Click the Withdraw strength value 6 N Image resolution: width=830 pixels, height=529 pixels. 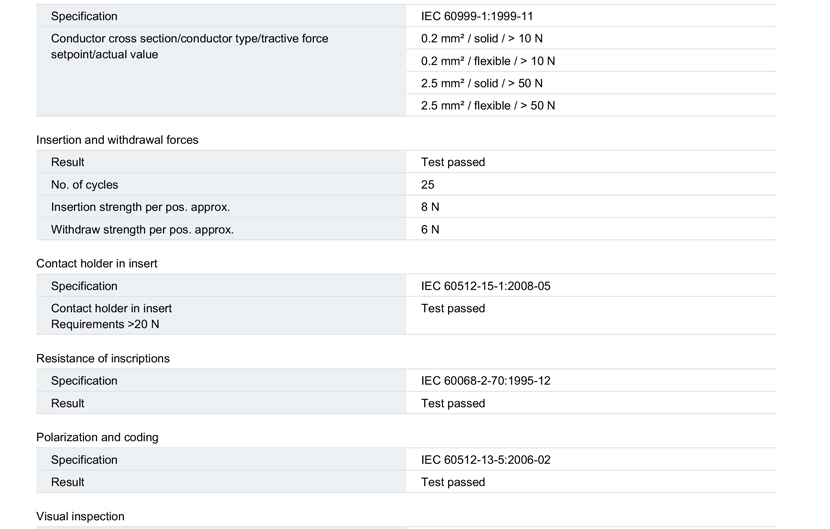point(430,230)
